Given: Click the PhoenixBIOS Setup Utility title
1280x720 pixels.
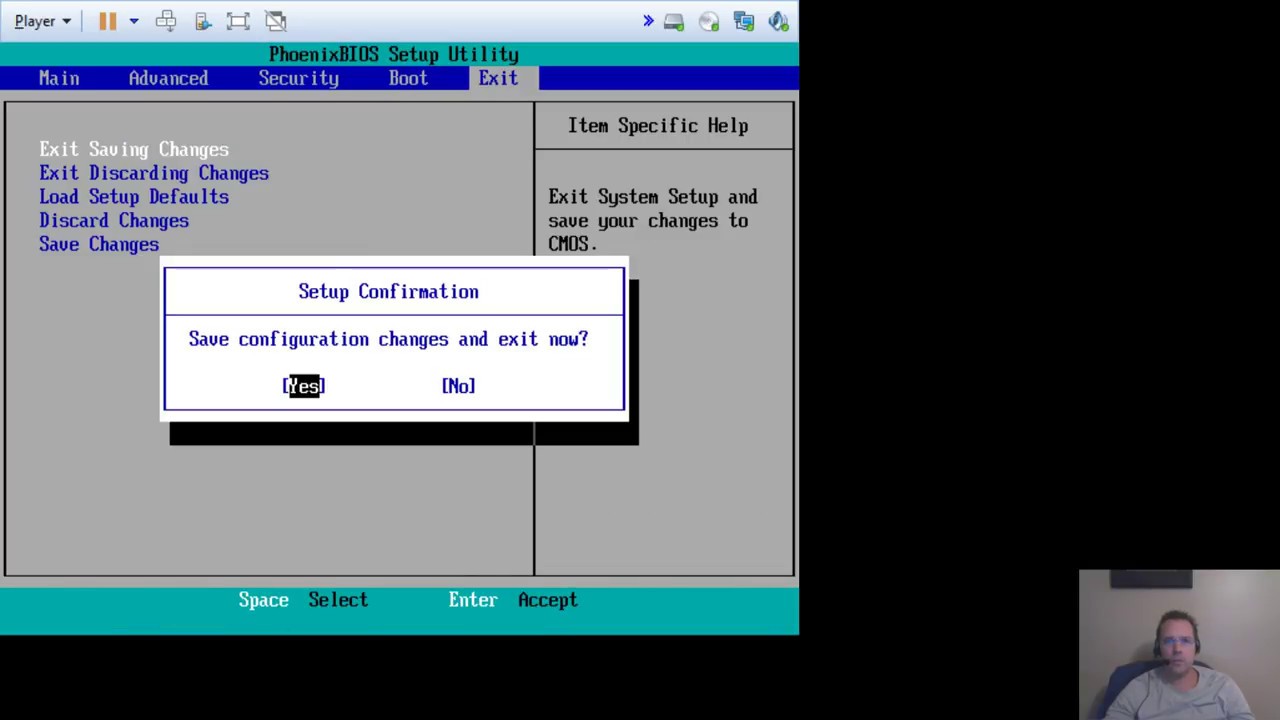Looking at the screenshot, I should [394, 55].
